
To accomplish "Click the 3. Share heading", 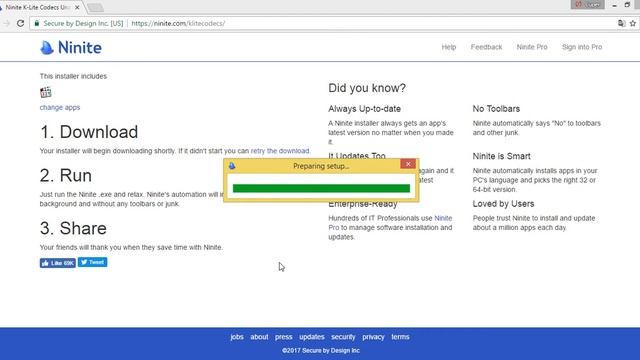I will [73, 228].
